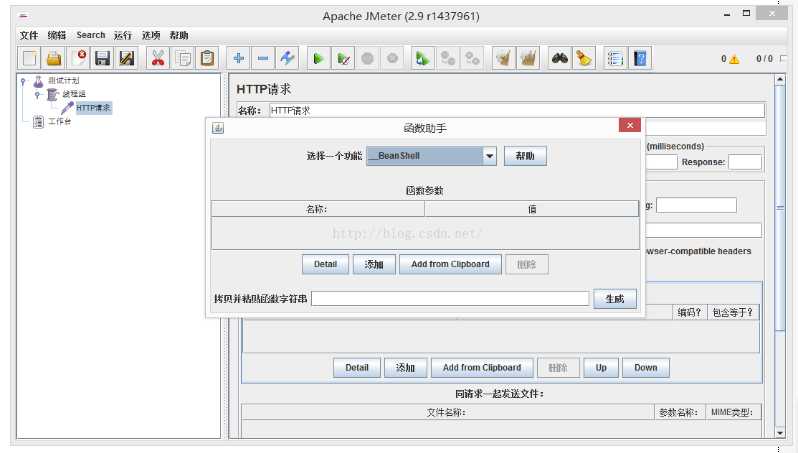Click the right panel scrollbar down arrow

[780, 433]
